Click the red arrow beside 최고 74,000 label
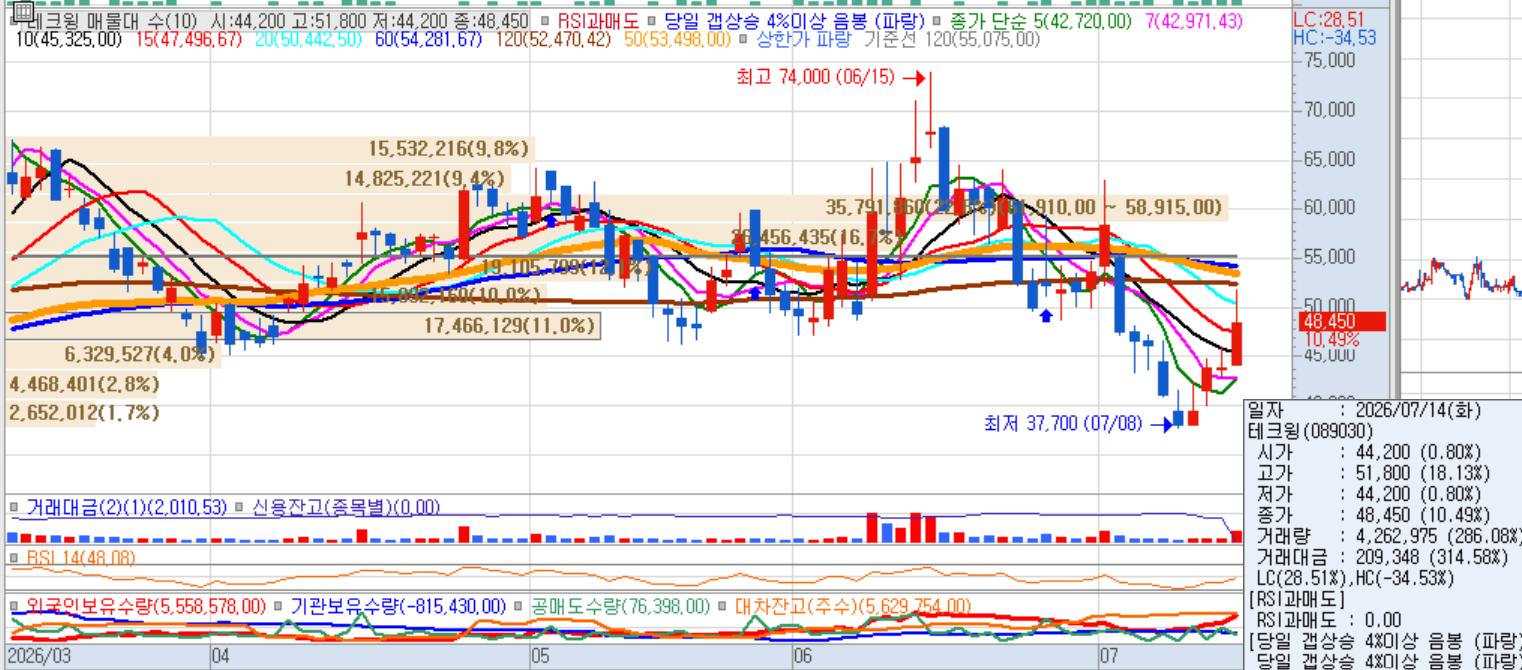 (x=911, y=78)
